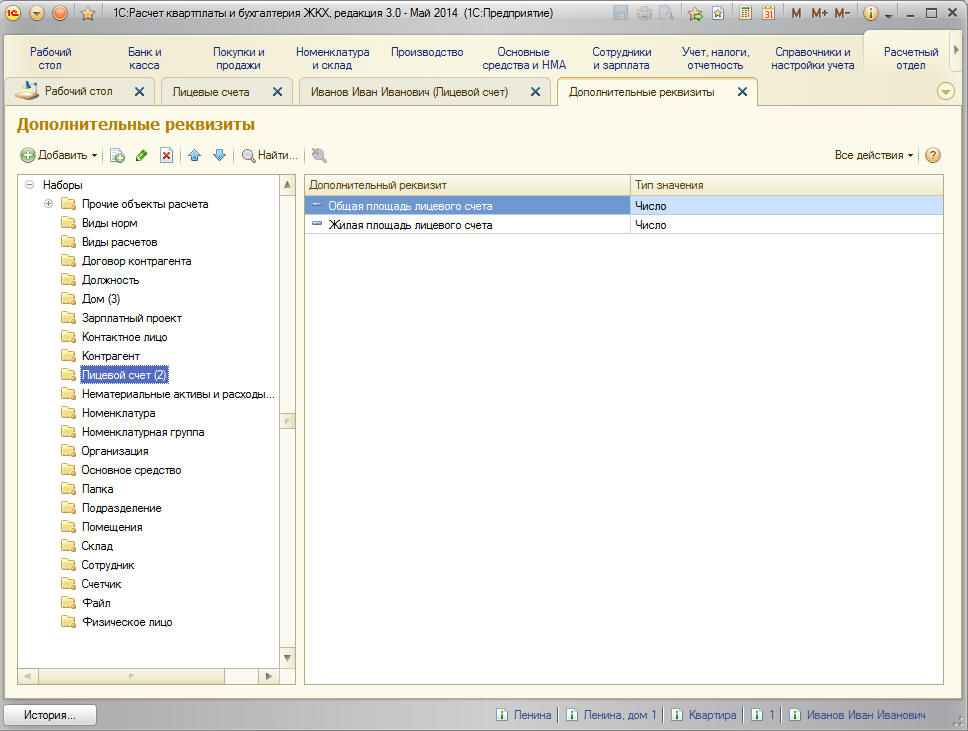968x731 pixels.
Task: Open the Расчетный отдел section
Action: [911, 59]
